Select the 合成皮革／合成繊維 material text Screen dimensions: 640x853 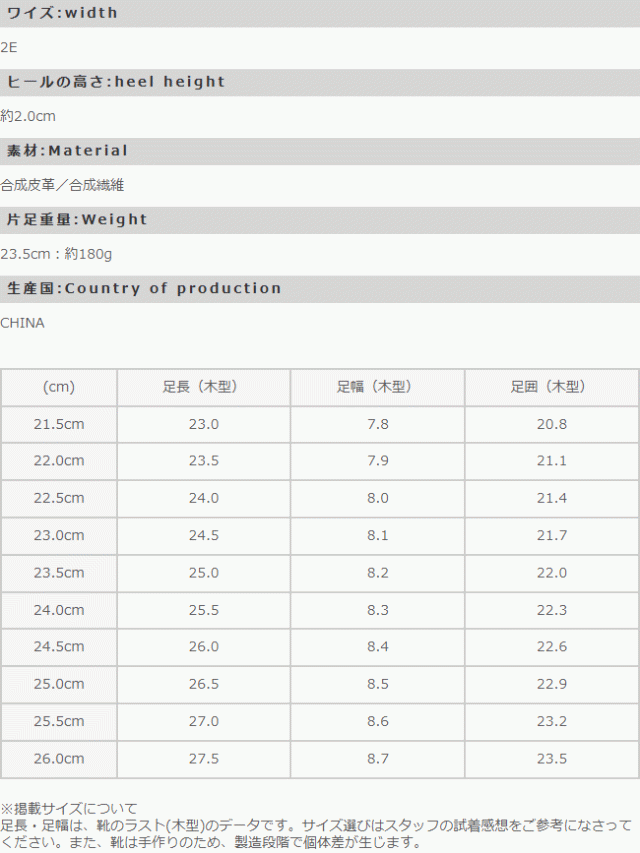(x=62, y=185)
